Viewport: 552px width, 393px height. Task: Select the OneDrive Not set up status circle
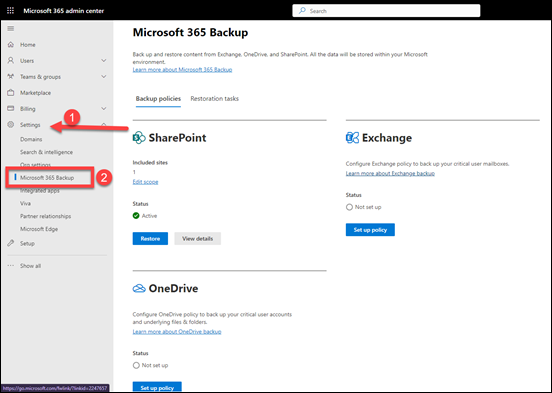136,365
